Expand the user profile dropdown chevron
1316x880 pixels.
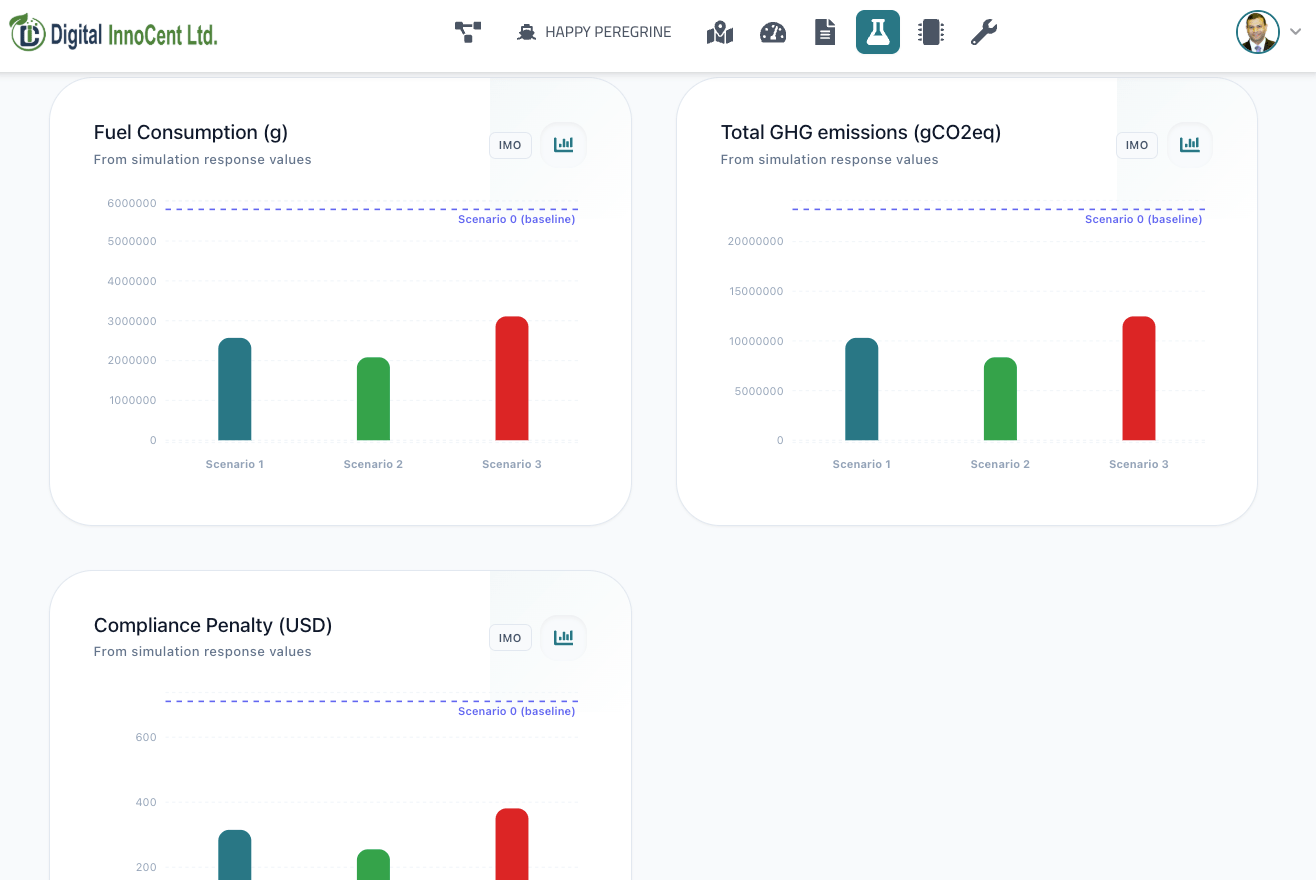click(1295, 32)
